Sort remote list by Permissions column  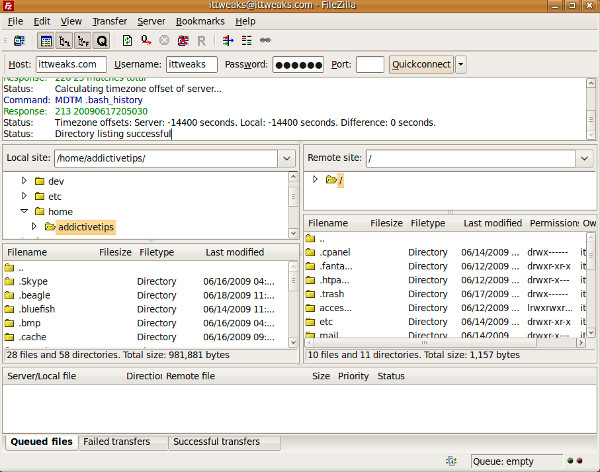[554, 223]
